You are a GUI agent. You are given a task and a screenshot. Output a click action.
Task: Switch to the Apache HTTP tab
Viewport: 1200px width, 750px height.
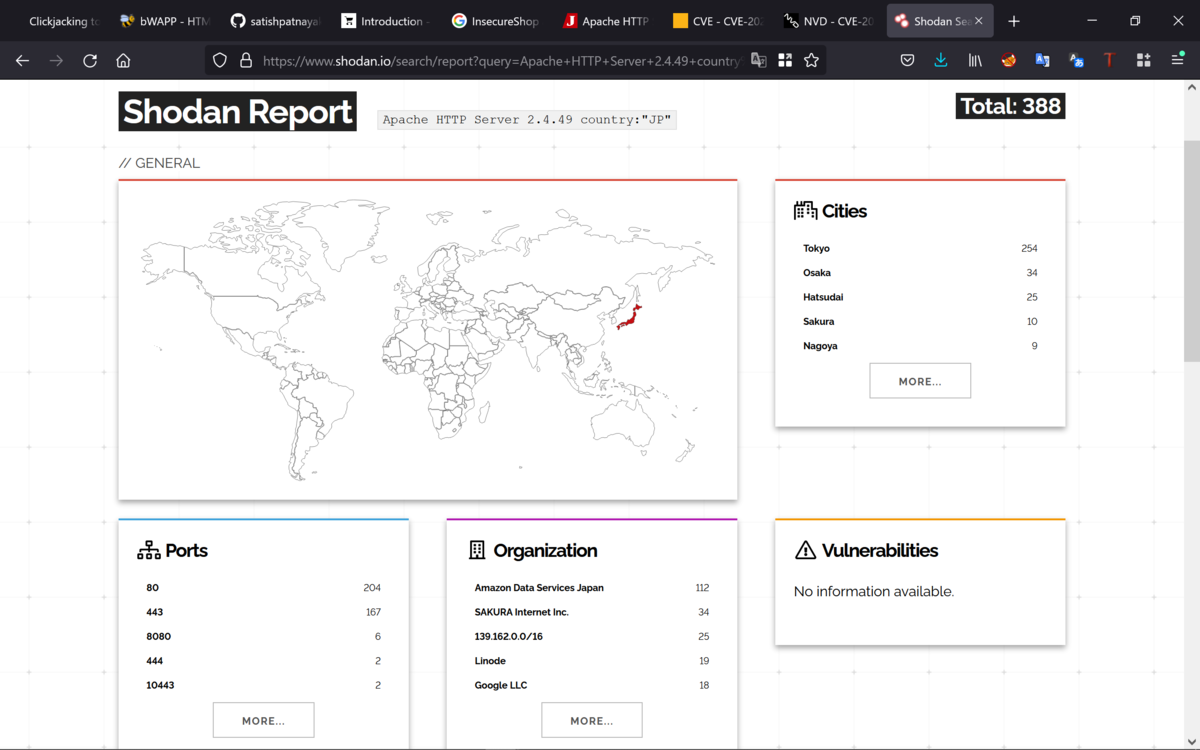tap(606, 21)
